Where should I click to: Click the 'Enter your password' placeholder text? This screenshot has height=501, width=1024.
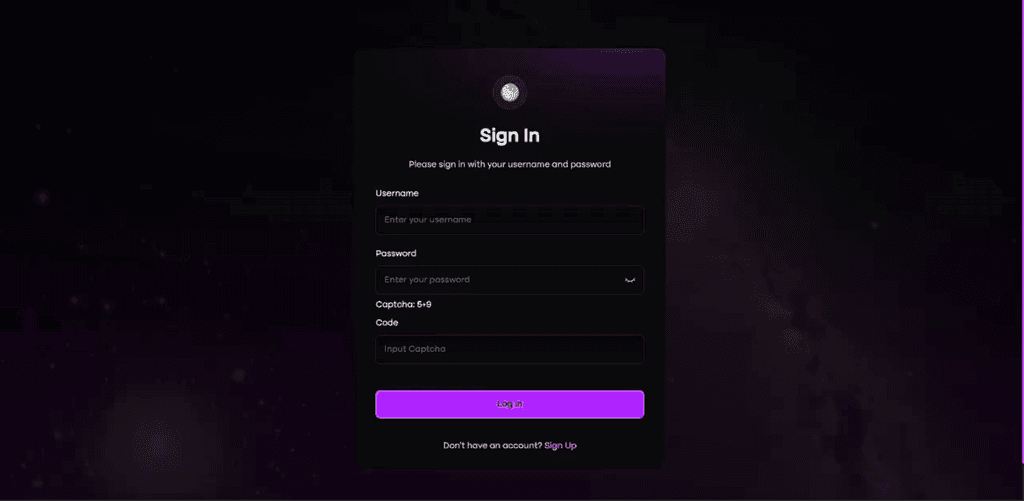427,280
